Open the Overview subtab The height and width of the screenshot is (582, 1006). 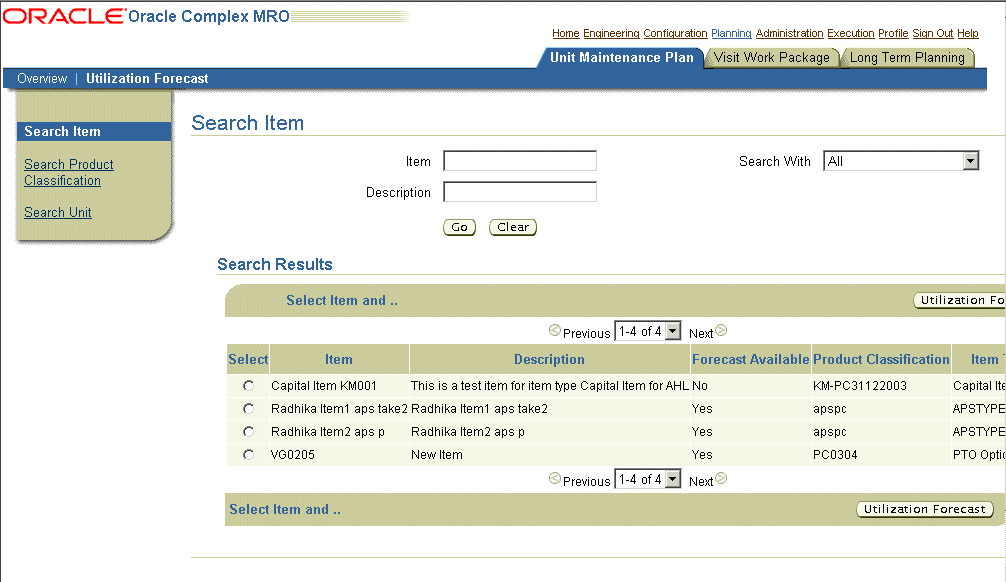pos(42,78)
